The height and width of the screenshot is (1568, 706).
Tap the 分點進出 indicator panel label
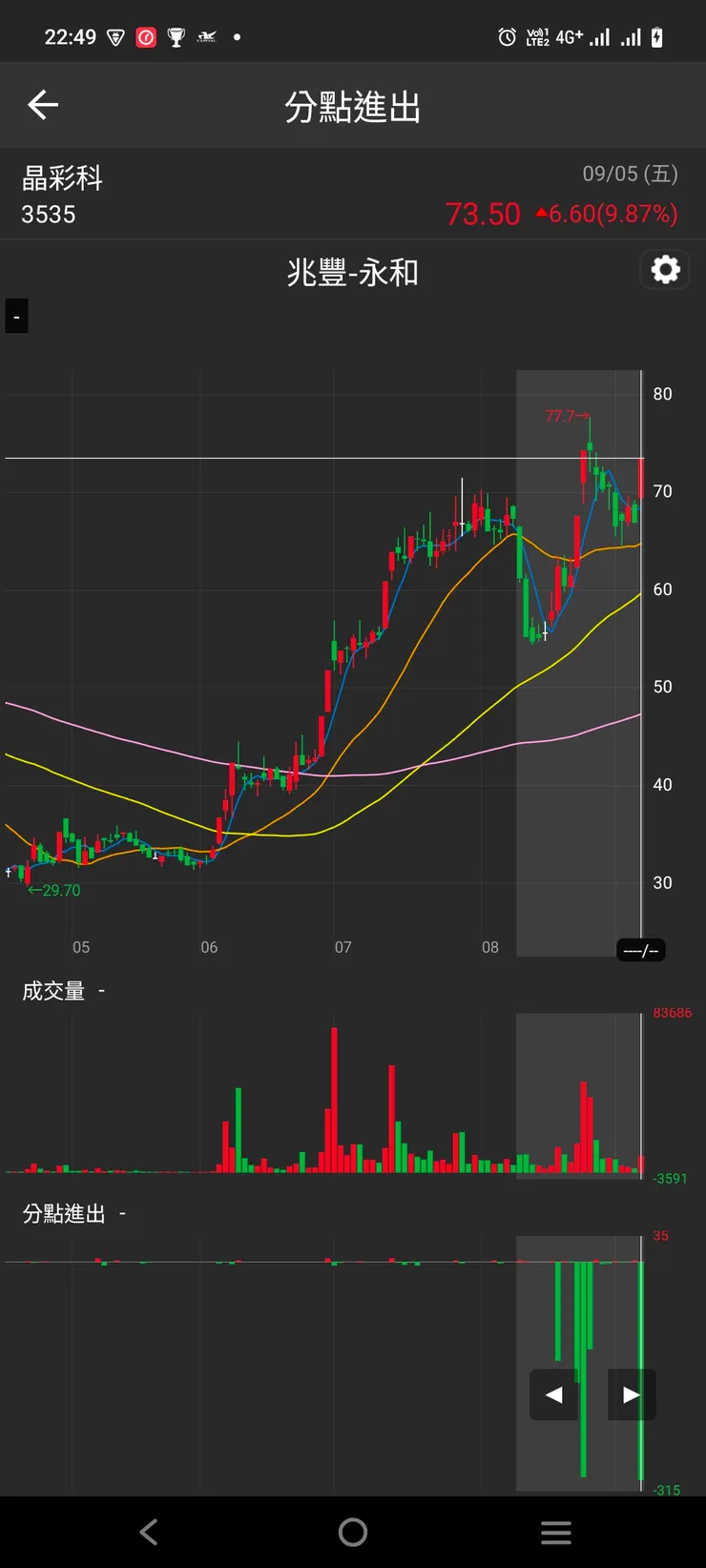coord(64,1214)
